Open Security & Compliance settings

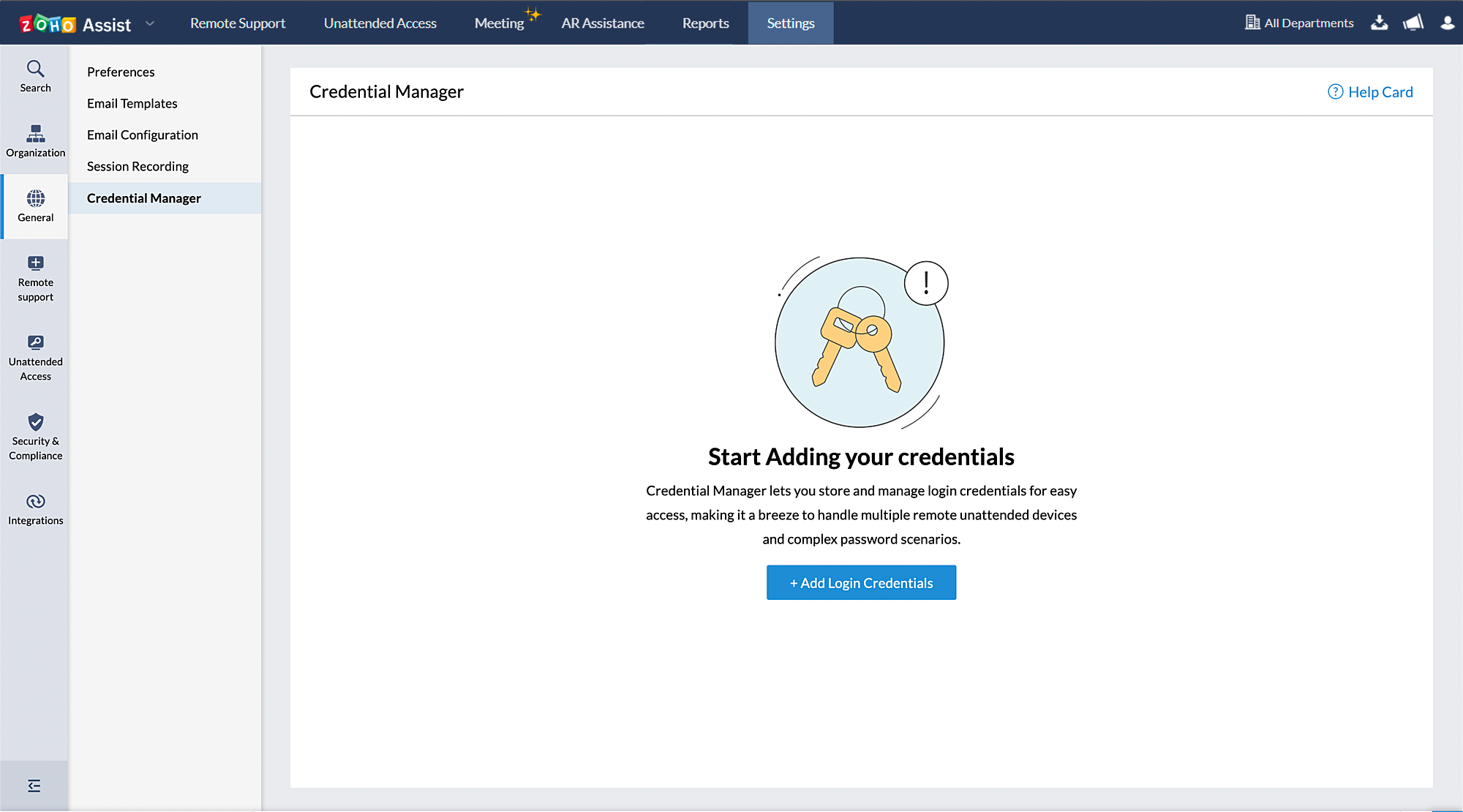click(35, 437)
